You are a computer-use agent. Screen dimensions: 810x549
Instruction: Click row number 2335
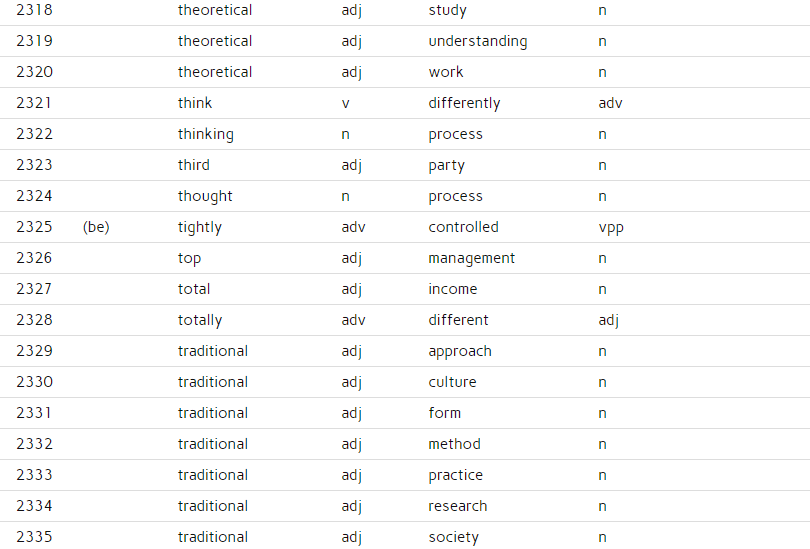[34, 537]
